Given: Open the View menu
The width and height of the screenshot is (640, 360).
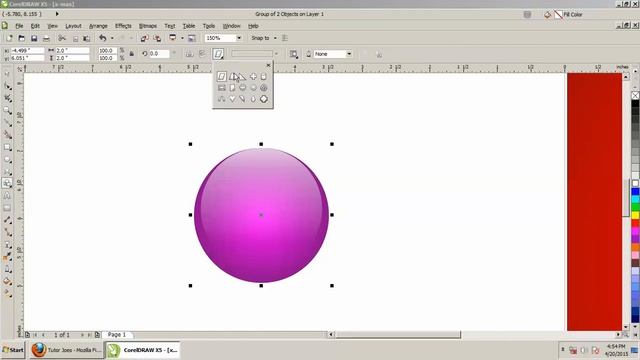Looking at the screenshot, I should tap(53, 26).
